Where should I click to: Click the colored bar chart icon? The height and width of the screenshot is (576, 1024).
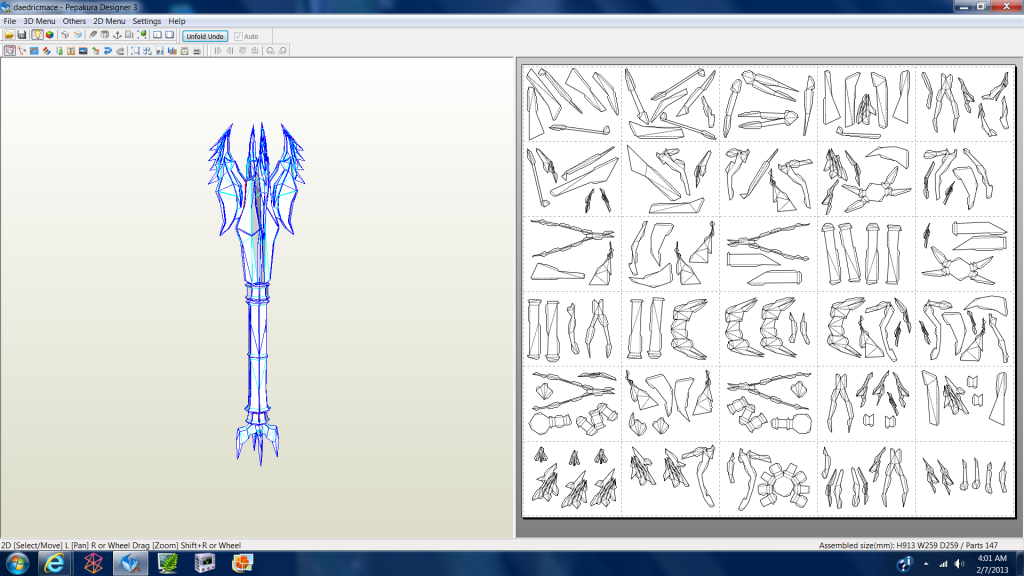(172, 51)
